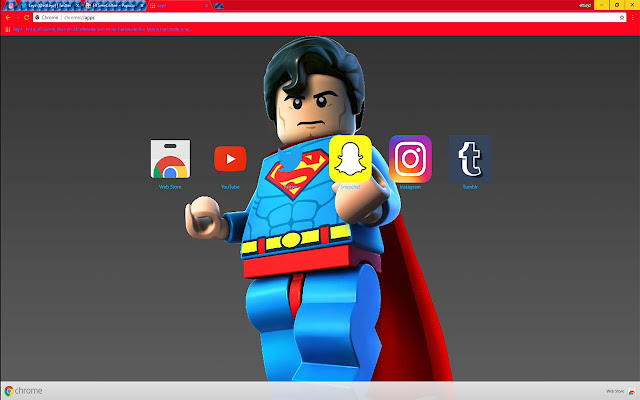
Task: Open the Twitter bird app icon
Action: (290, 160)
